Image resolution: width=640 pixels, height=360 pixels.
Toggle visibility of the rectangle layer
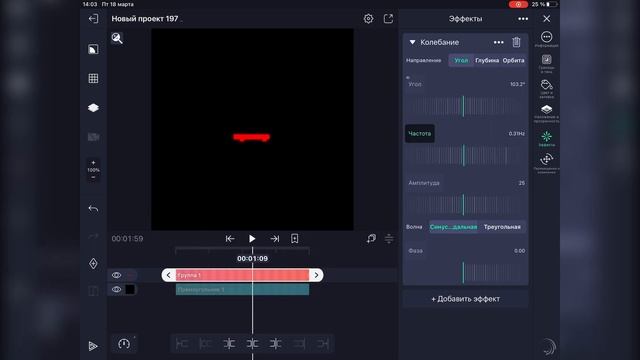[116, 289]
